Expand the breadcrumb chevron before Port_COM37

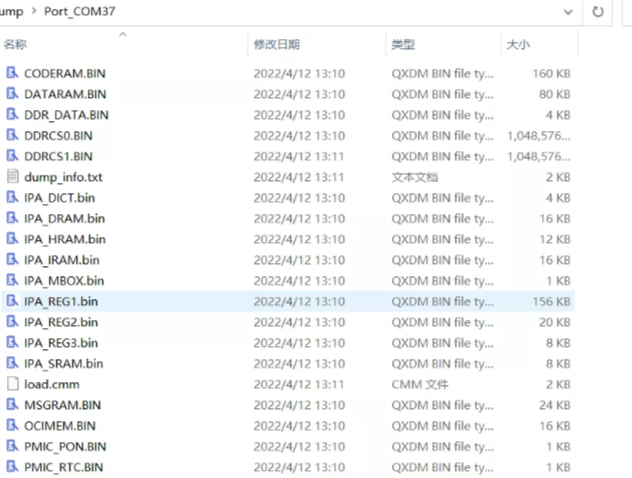coord(34,11)
